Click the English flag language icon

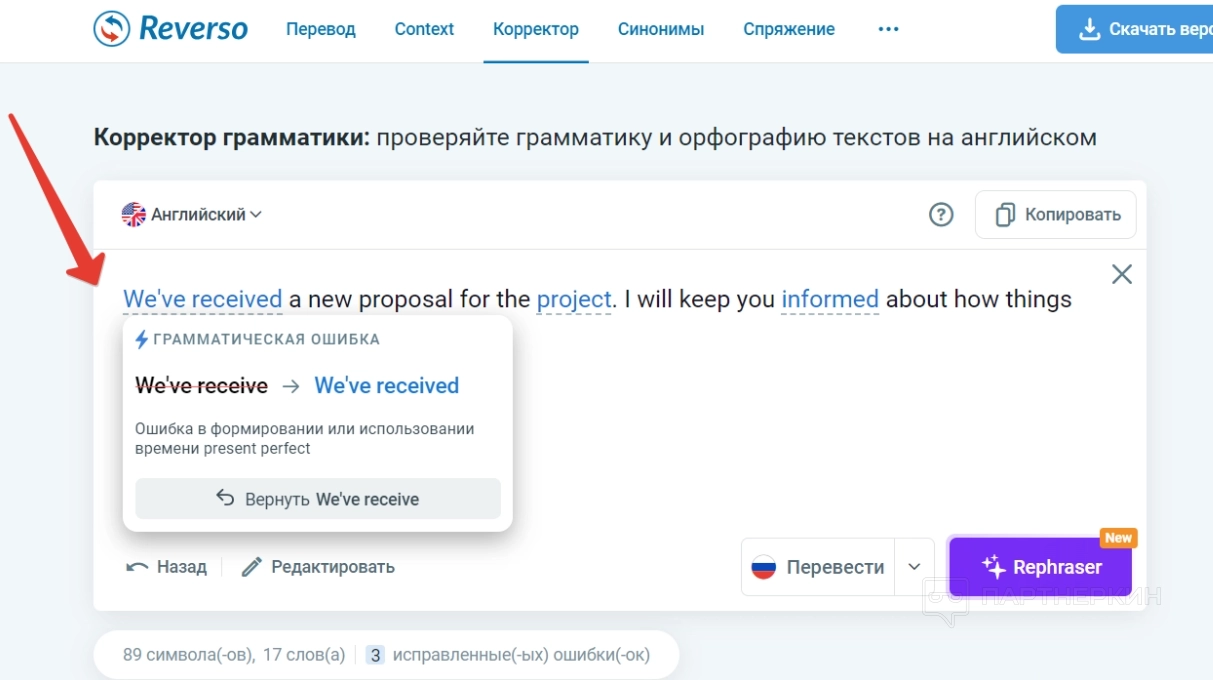click(133, 214)
